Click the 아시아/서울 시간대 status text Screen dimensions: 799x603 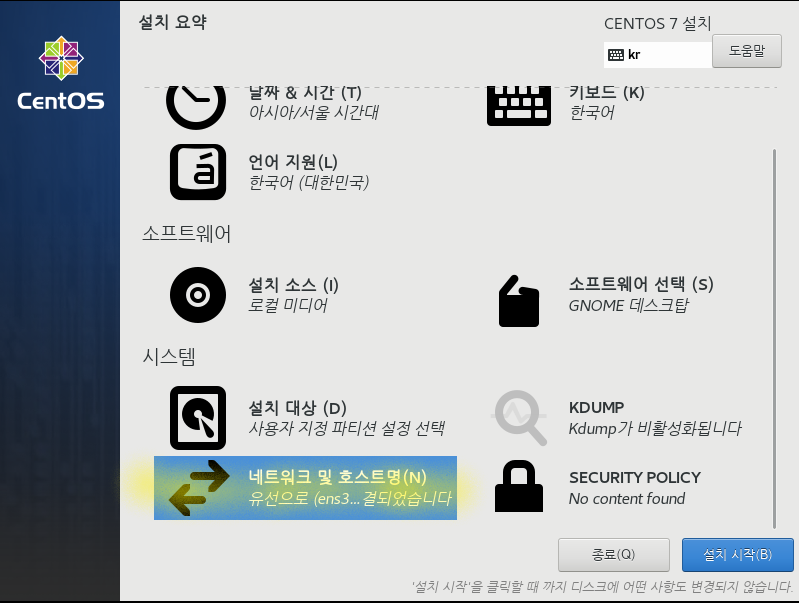click(x=313, y=112)
